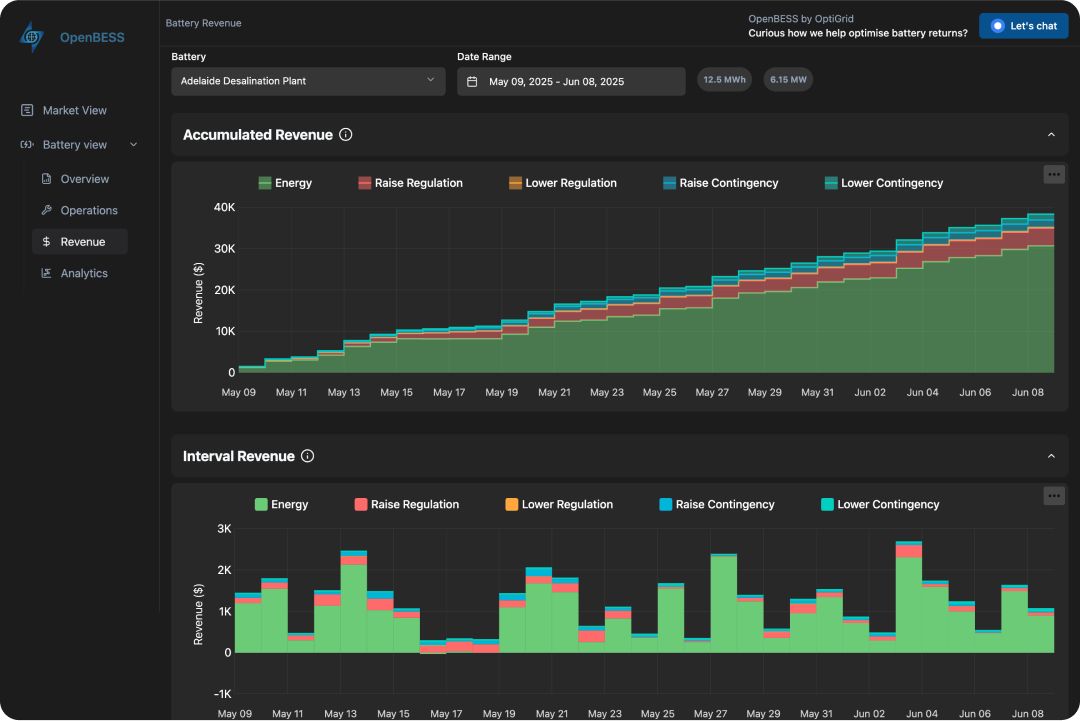1080x721 pixels.
Task: Toggle Raise Regulation in Interval Revenue legend
Action: (406, 504)
